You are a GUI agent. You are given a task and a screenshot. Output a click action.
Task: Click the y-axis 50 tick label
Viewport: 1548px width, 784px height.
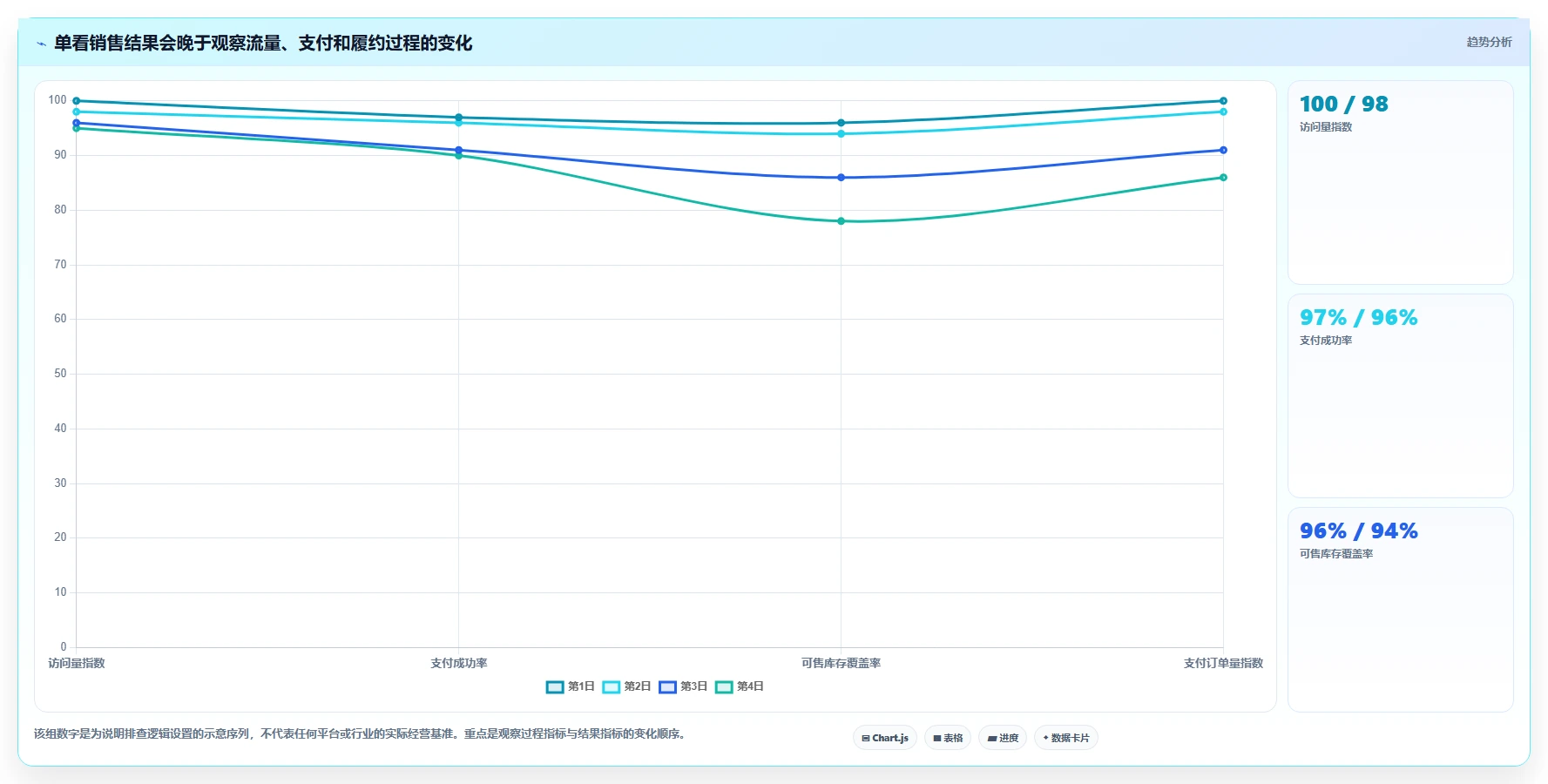[x=60, y=374]
